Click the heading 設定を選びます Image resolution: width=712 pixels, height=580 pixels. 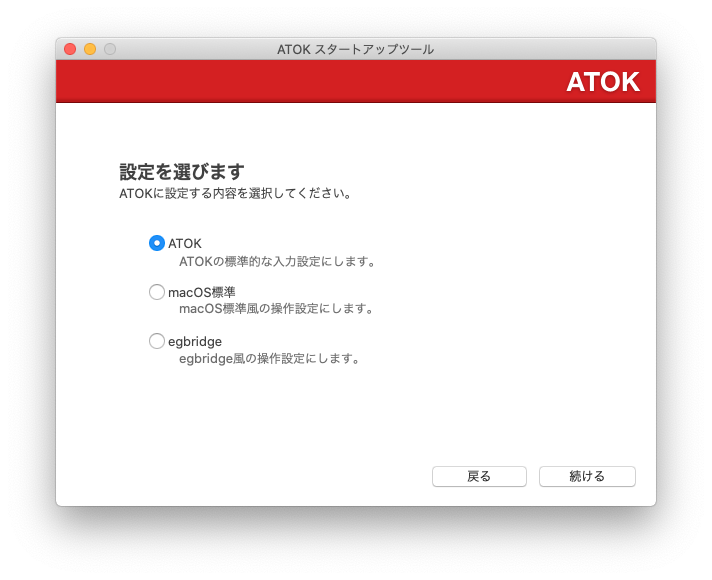[x=182, y=172]
